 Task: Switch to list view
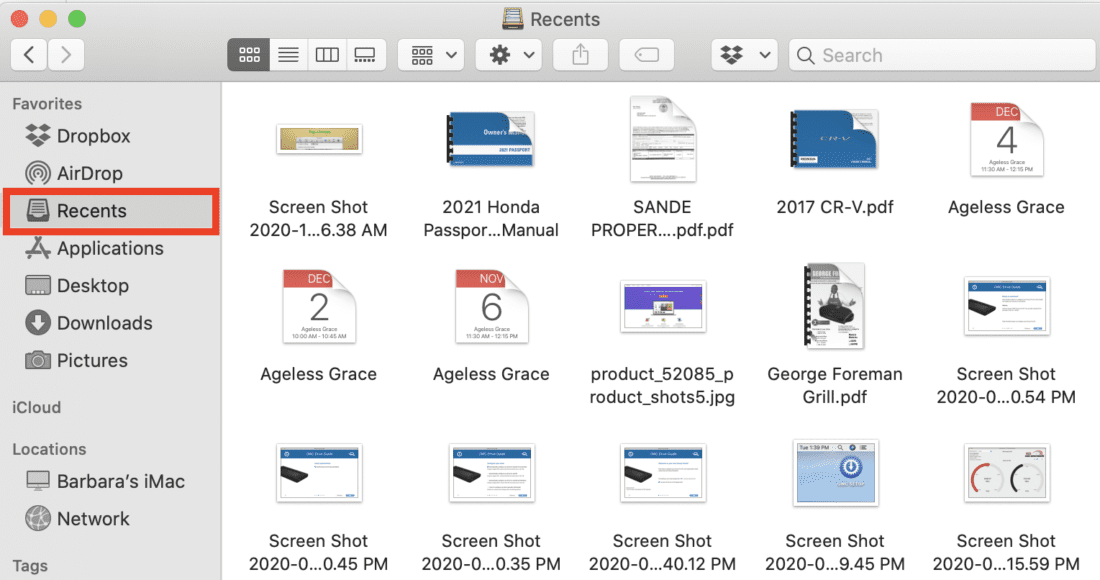point(288,55)
